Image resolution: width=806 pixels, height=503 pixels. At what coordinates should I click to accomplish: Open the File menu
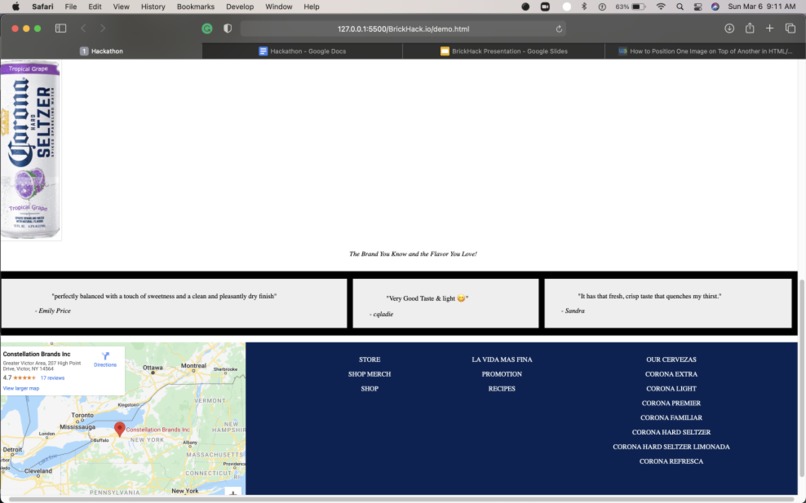tap(70, 7)
